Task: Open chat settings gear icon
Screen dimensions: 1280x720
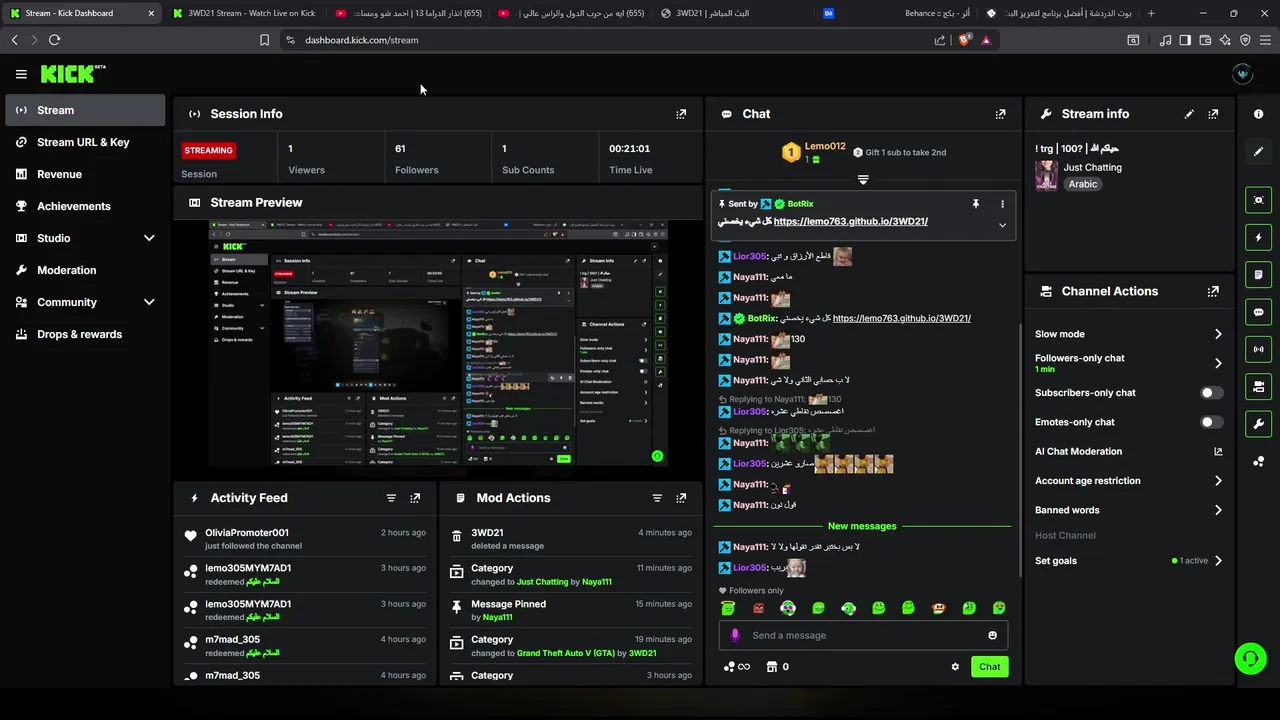Action: [x=955, y=667]
